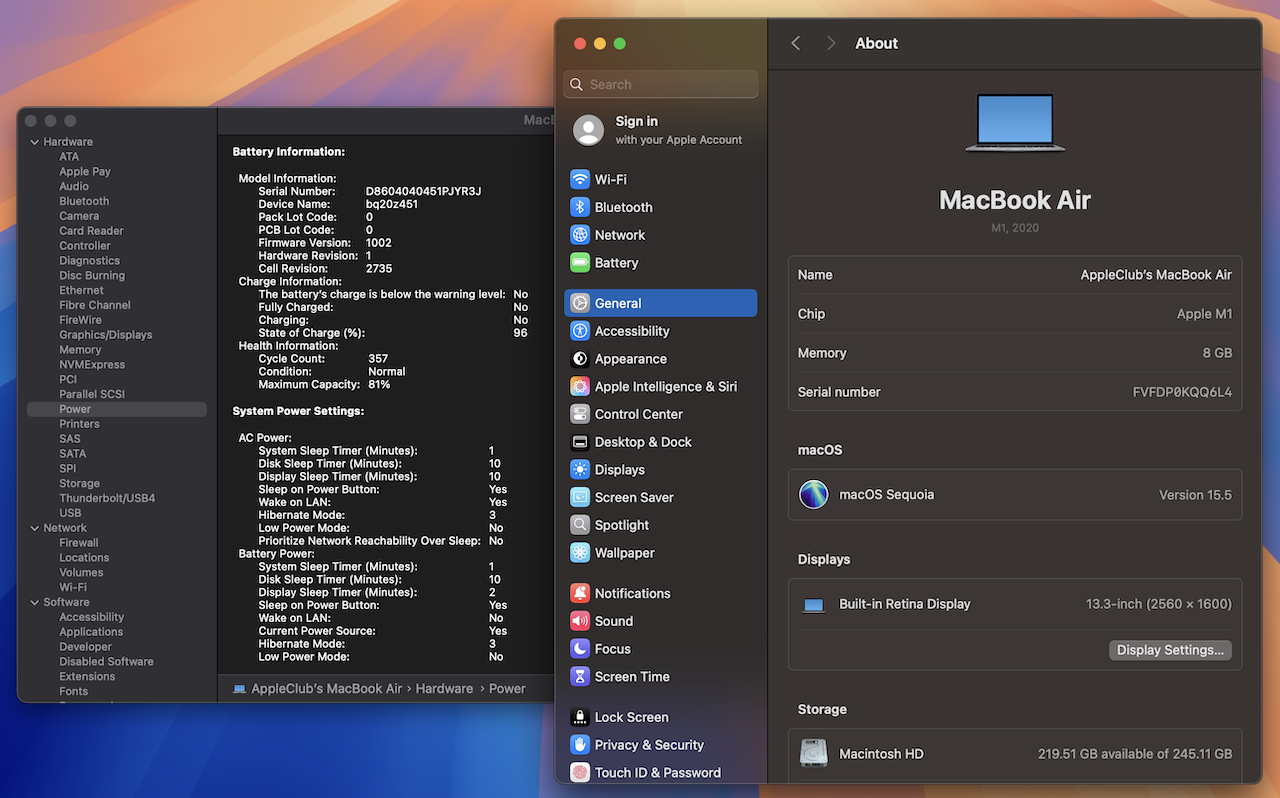
Task: Go forward with the right chevron
Action: click(x=831, y=43)
